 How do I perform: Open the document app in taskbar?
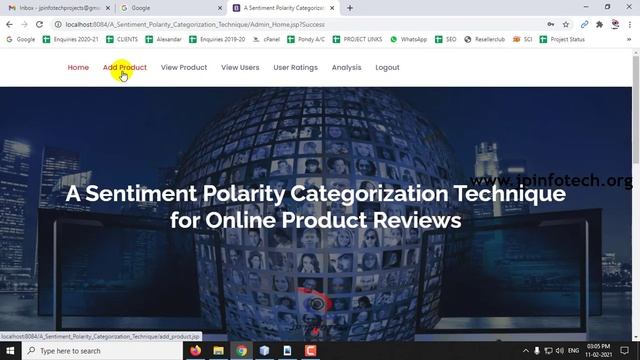click(287, 351)
